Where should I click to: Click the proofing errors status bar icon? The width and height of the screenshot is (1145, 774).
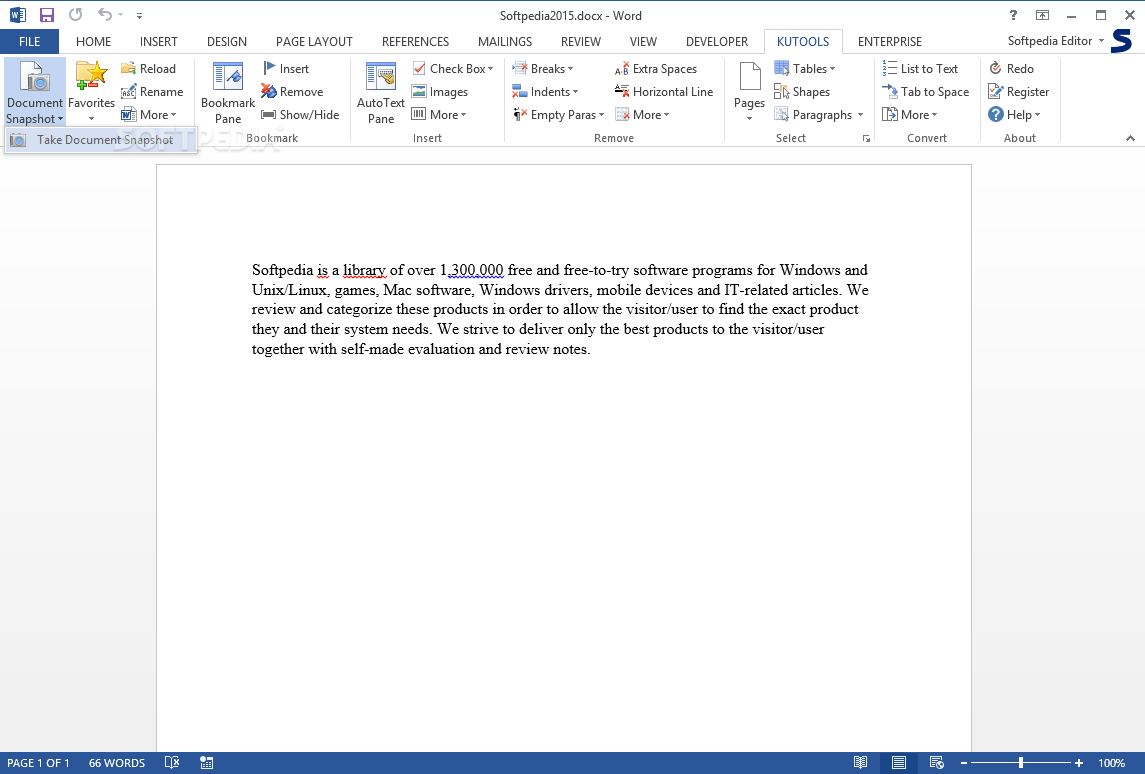(172, 762)
